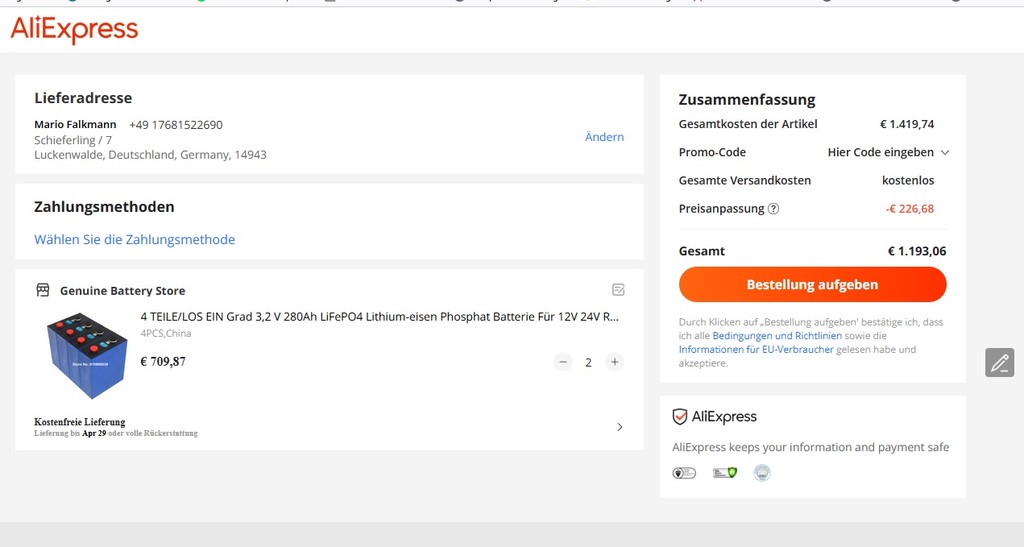Expand the Promo-Code dropdown chevron
Screen dimensions: 1024x547
coord(944,153)
